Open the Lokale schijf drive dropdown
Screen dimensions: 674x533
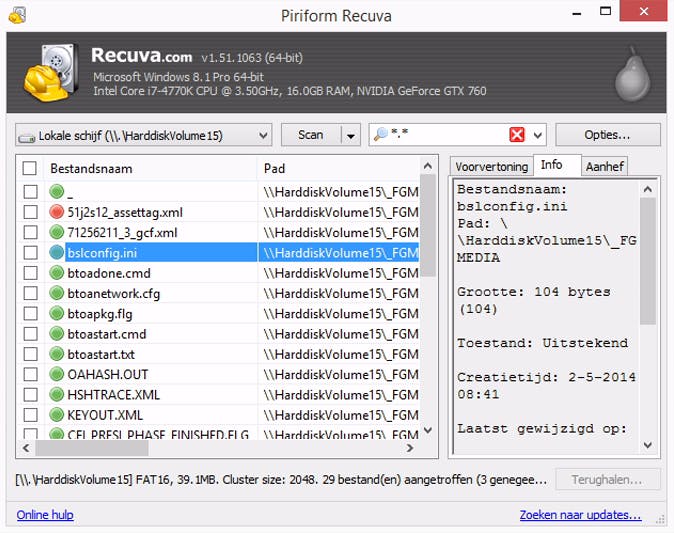point(144,135)
